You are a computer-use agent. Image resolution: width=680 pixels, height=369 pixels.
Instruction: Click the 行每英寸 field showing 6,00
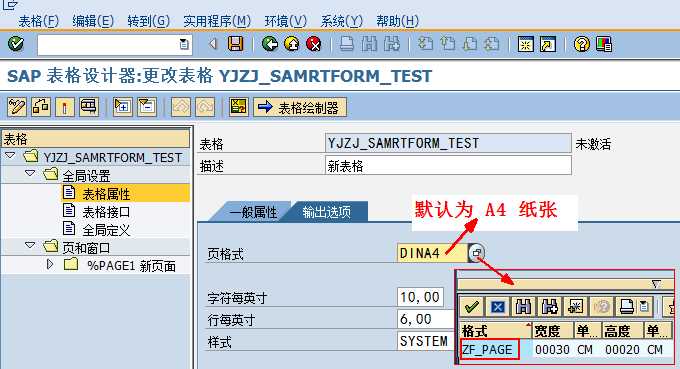pos(425,319)
